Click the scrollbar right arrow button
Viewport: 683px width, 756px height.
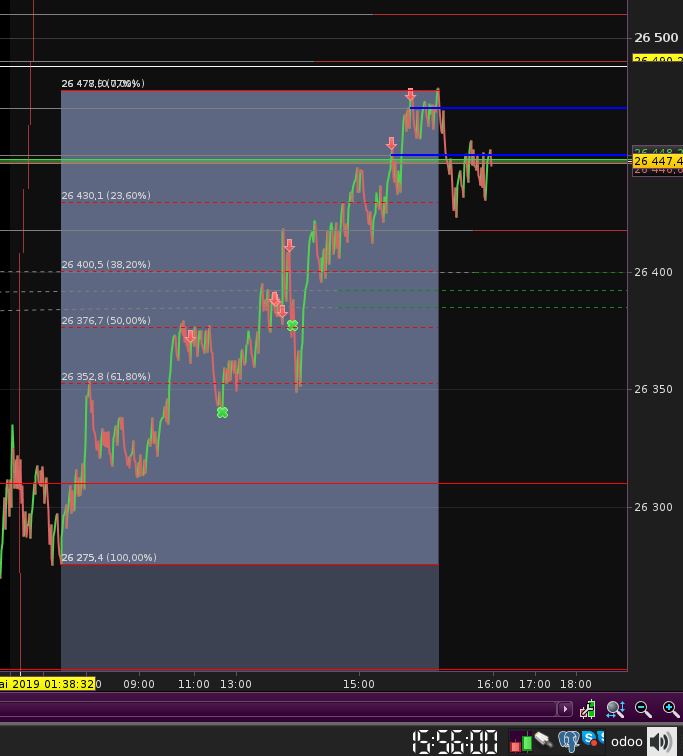[x=565, y=709]
